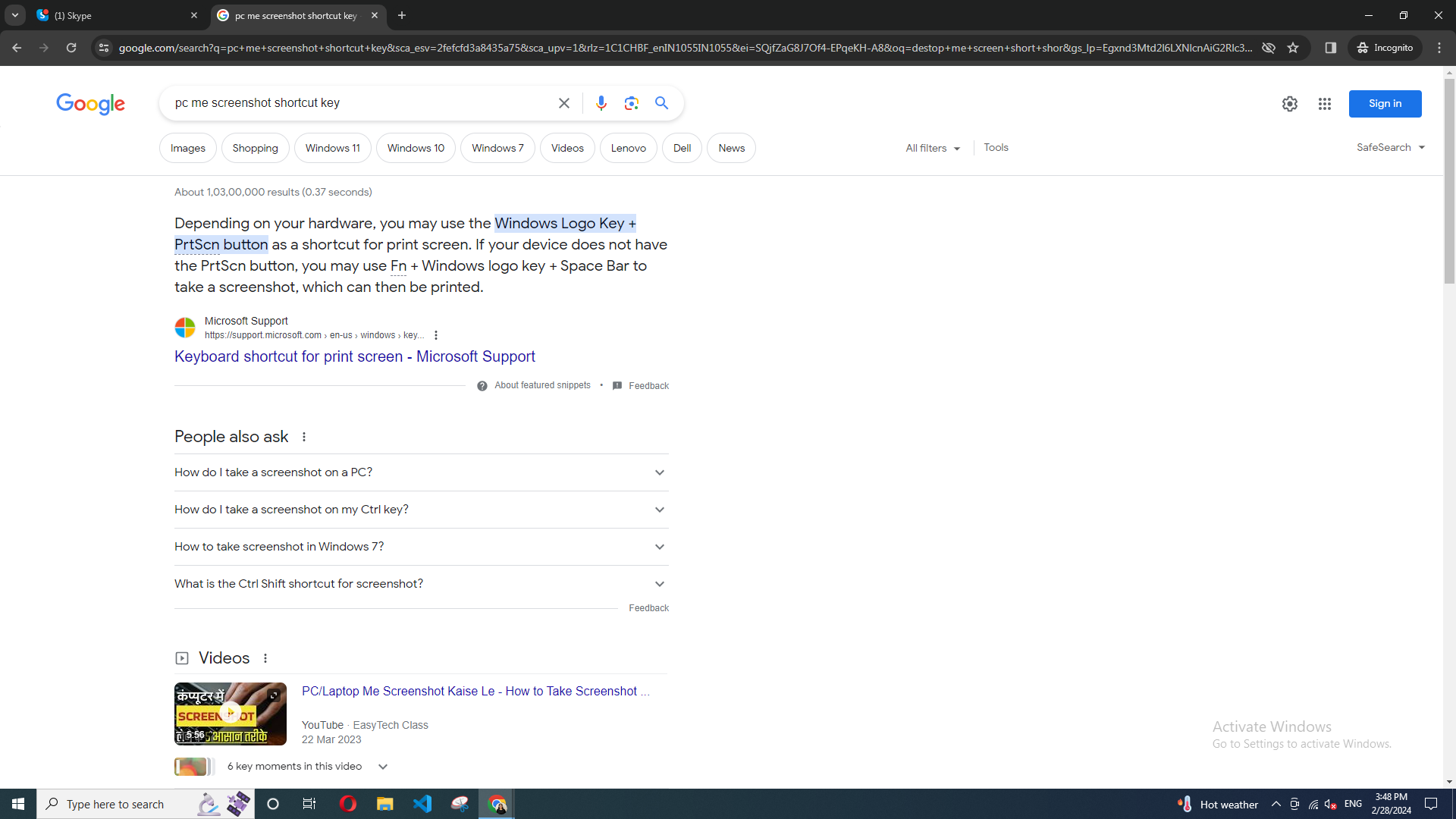Reload the current page
This screenshot has width=1456, height=819.
(x=71, y=48)
